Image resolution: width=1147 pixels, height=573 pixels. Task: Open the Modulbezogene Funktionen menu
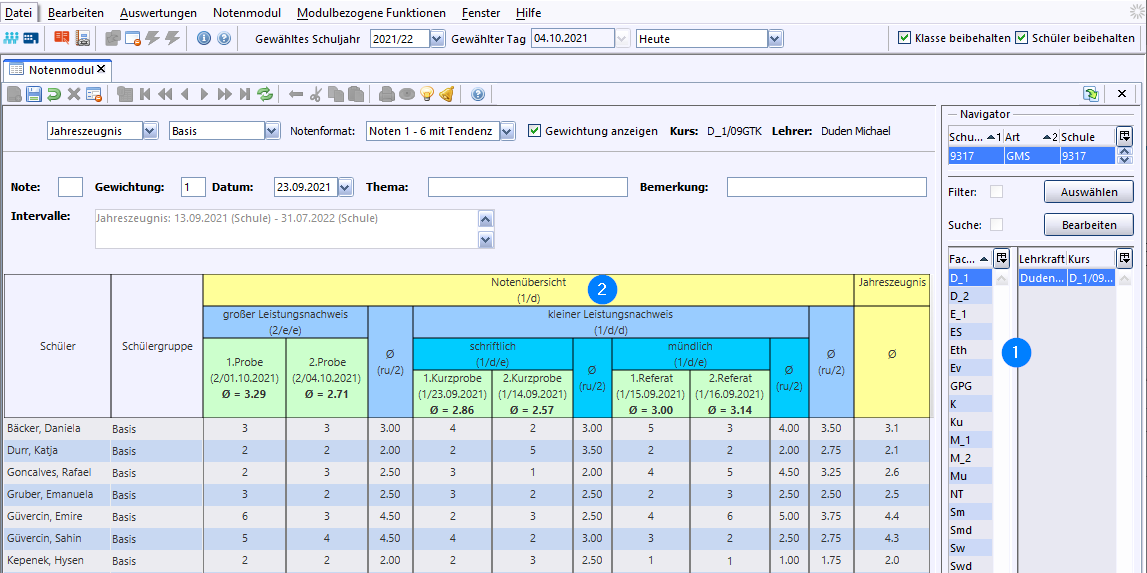[x=372, y=13]
